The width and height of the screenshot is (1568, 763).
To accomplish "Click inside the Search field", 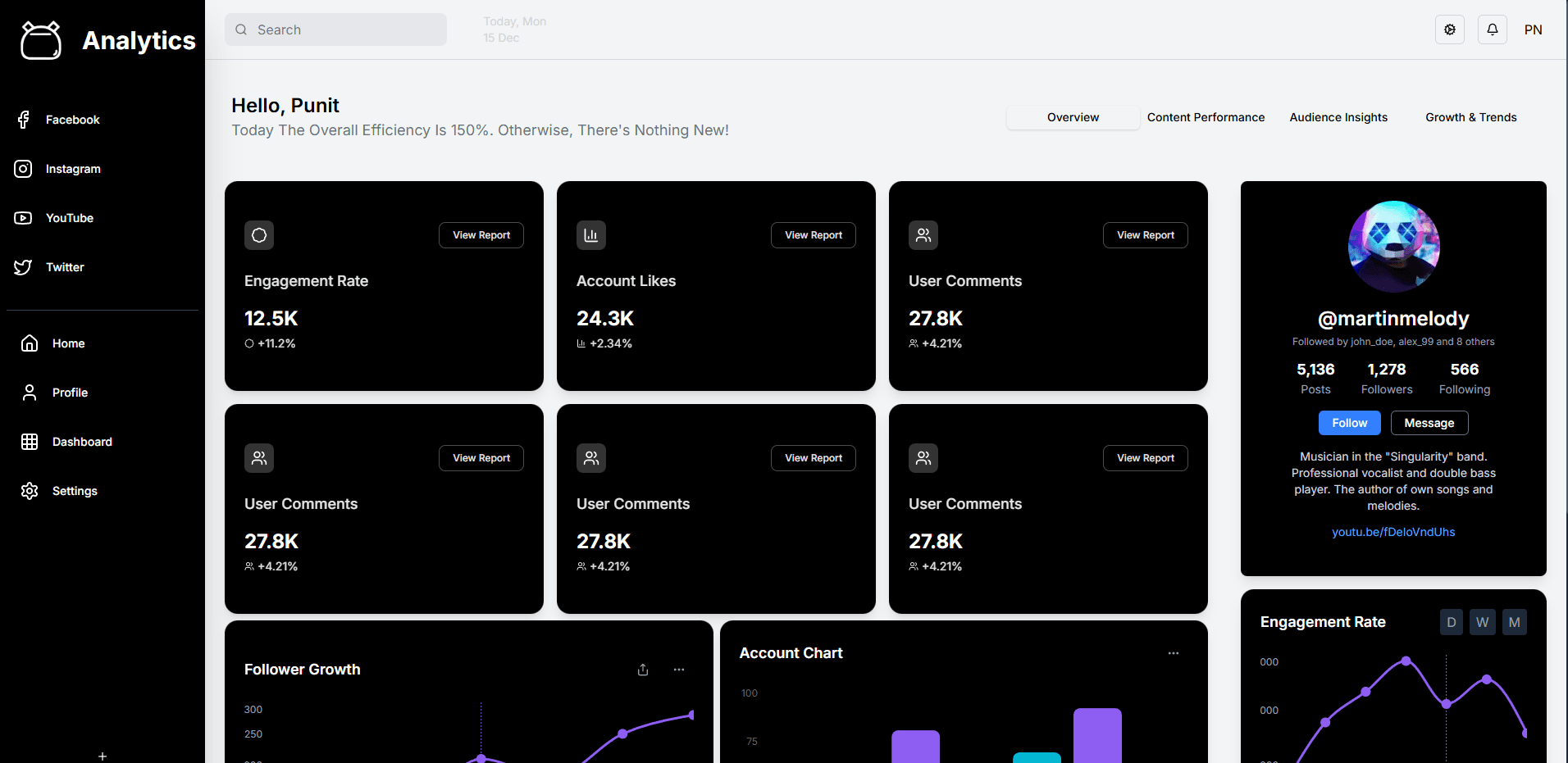I will pyautogui.click(x=335, y=30).
